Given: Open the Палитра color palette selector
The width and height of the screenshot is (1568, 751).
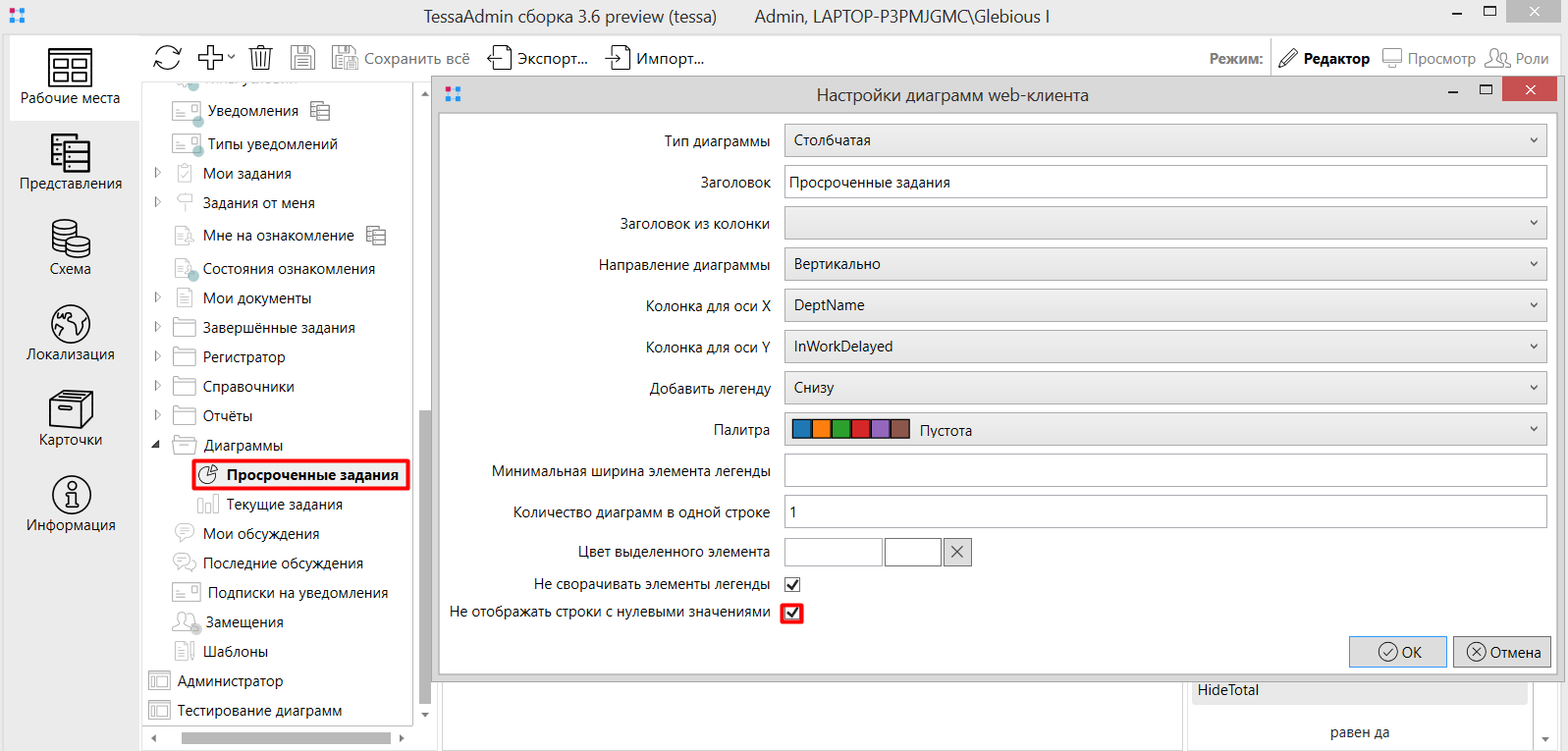Looking at the screenshot, I should click(1164, 430).
